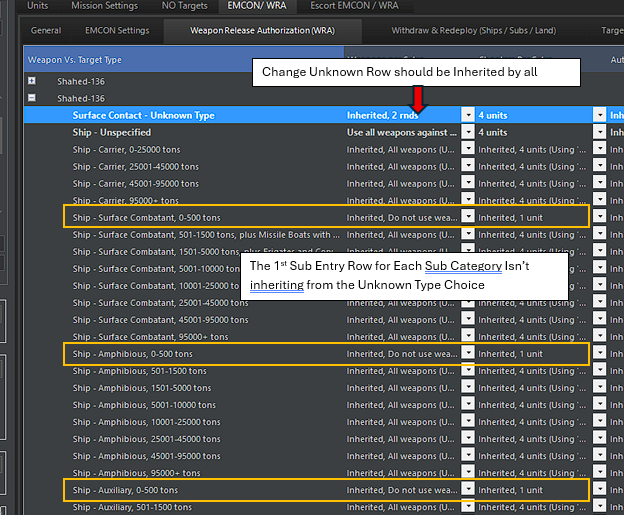Open weapons dropdown for Carrier, 25001-45000 tons

point(468,166)
